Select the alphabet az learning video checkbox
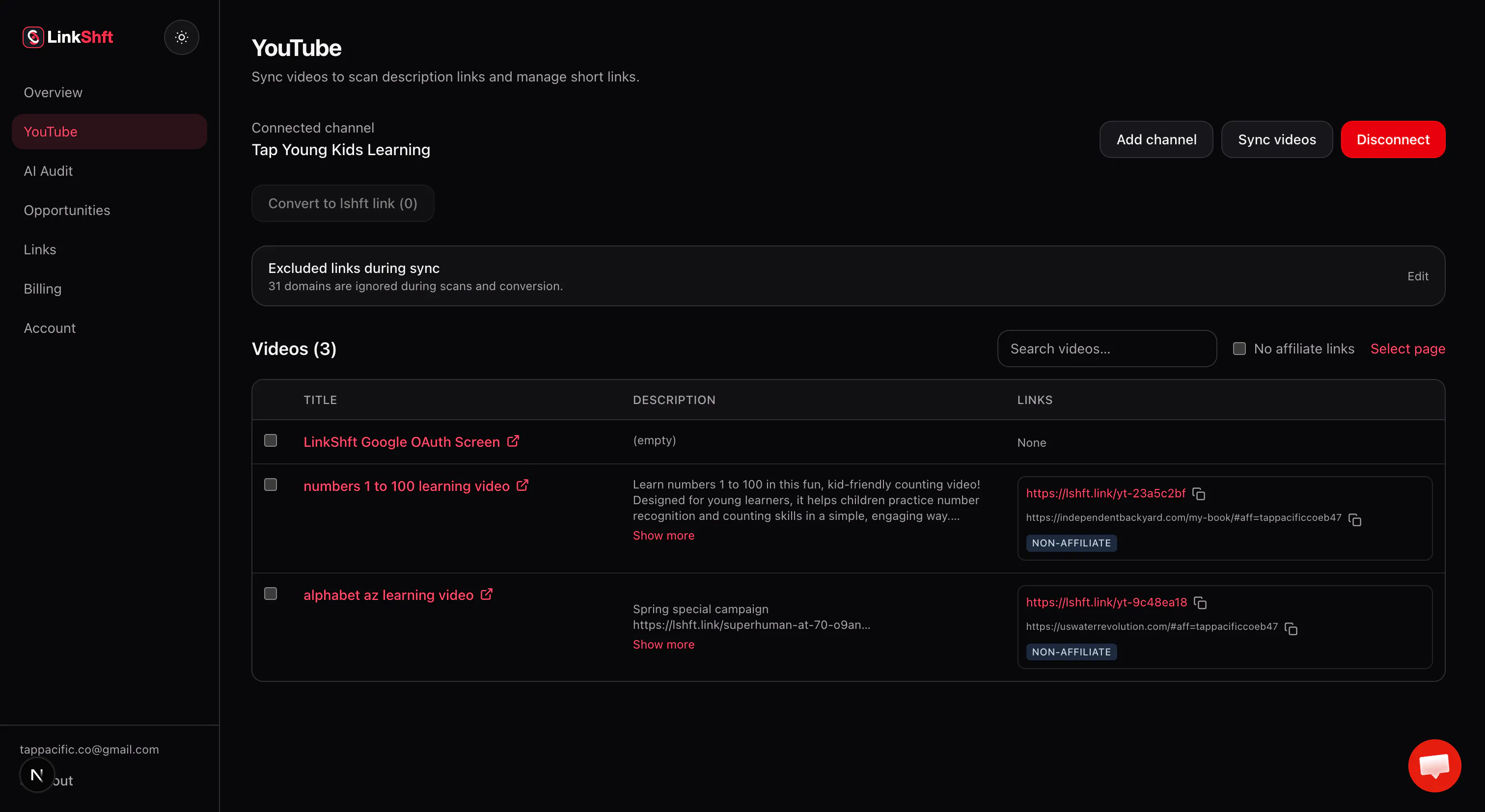The image size is (1485, 812). (271, 594)
